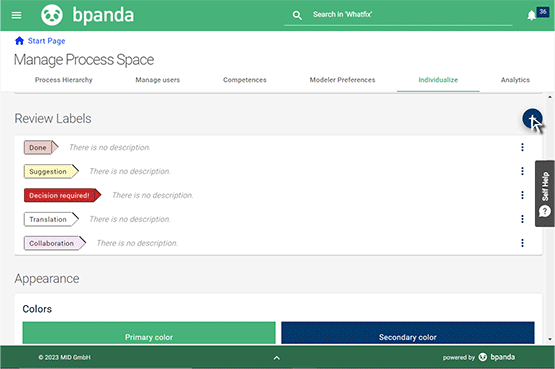Click description text next to Decision required label
Image resolution: width=555 pixels, height=369 pixels.
(153, 195)
